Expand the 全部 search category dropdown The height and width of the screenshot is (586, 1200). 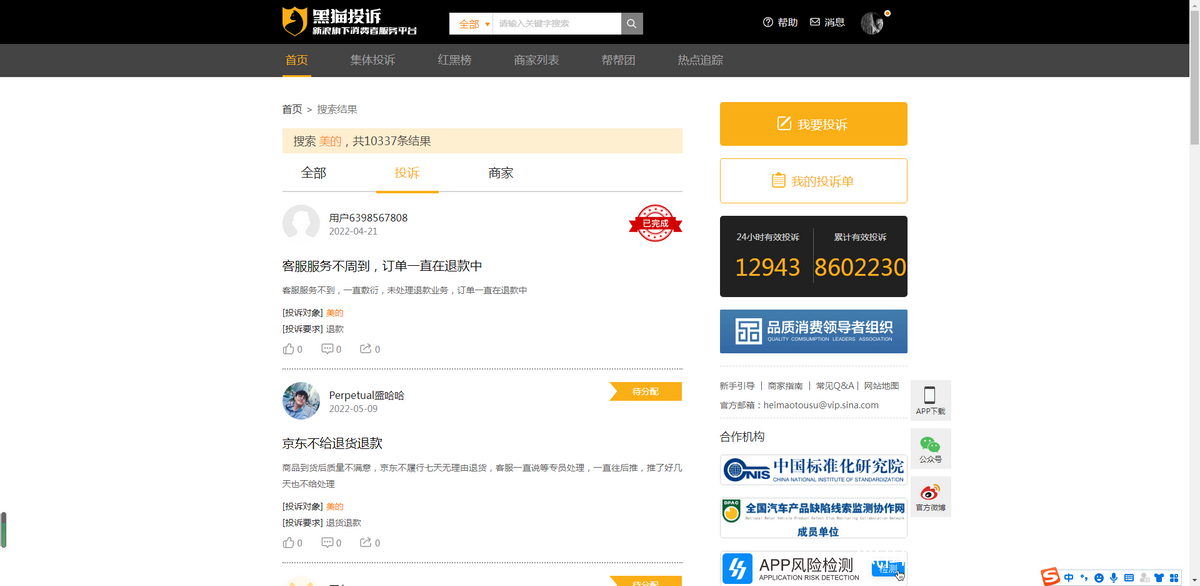pyautogui.click(x=473, y=23)
